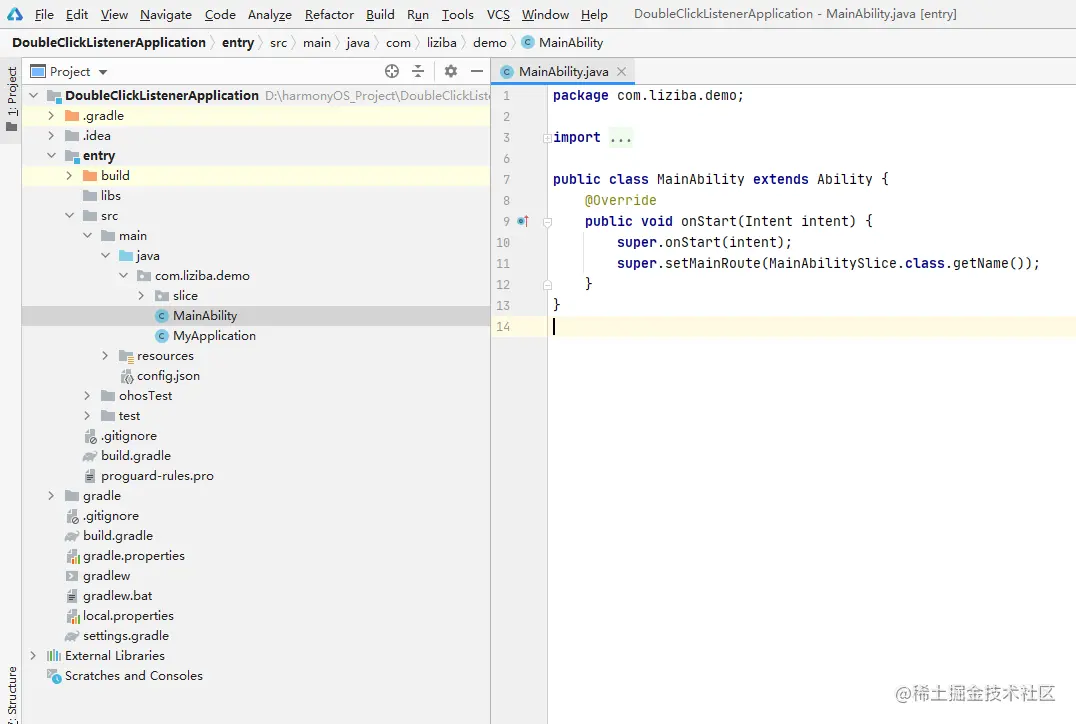This screenshot has height=724, width=1076.
Task: Place cursor on empty line 14
Action: click(x=810, y=327)
